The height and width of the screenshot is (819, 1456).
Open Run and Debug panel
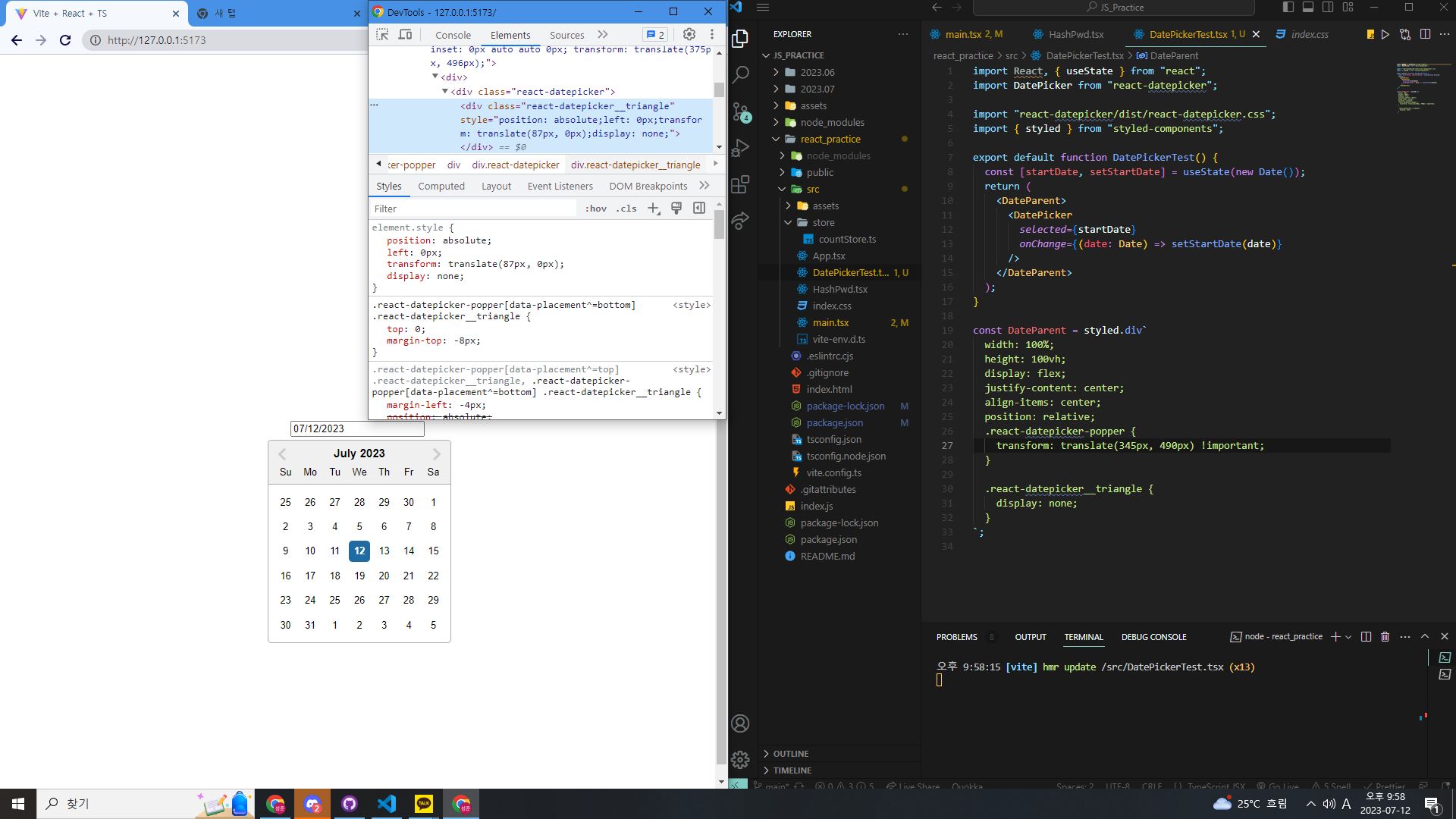point(741,148)
